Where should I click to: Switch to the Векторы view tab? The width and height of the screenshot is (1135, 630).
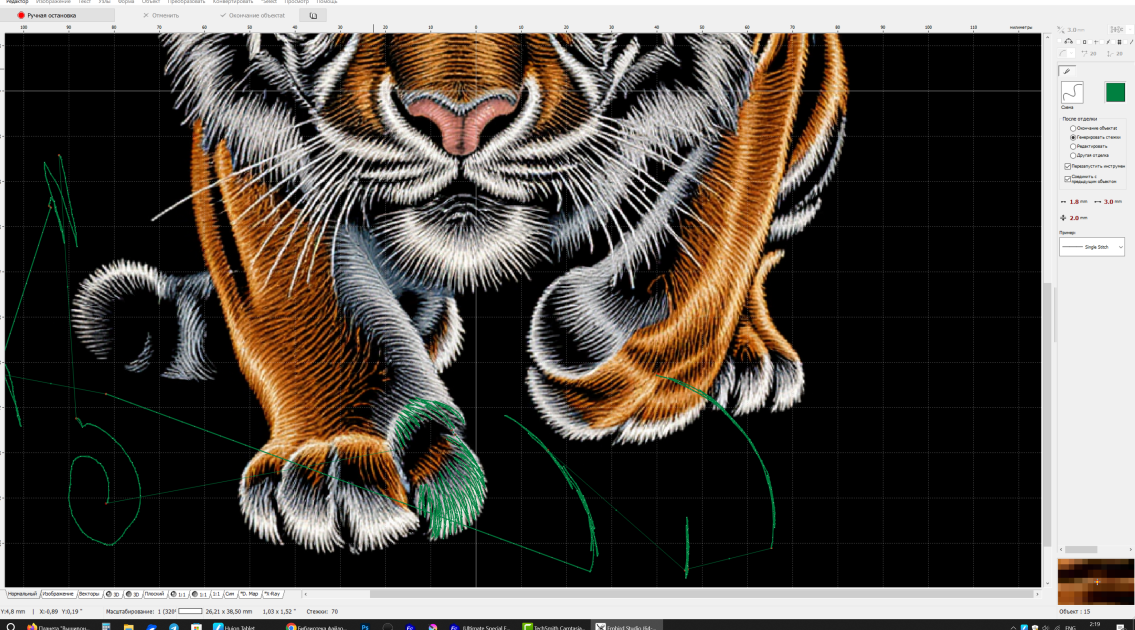pyautogui.click(x=89, y=594)
